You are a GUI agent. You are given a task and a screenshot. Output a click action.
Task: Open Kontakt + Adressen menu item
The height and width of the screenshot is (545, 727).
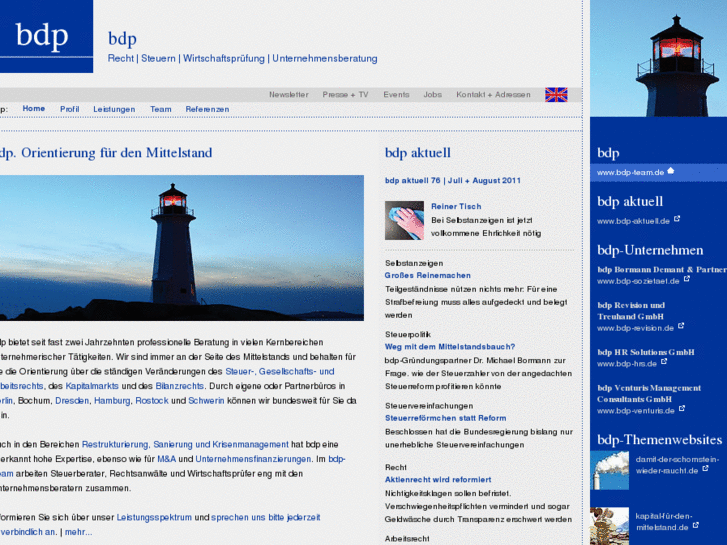493,95
